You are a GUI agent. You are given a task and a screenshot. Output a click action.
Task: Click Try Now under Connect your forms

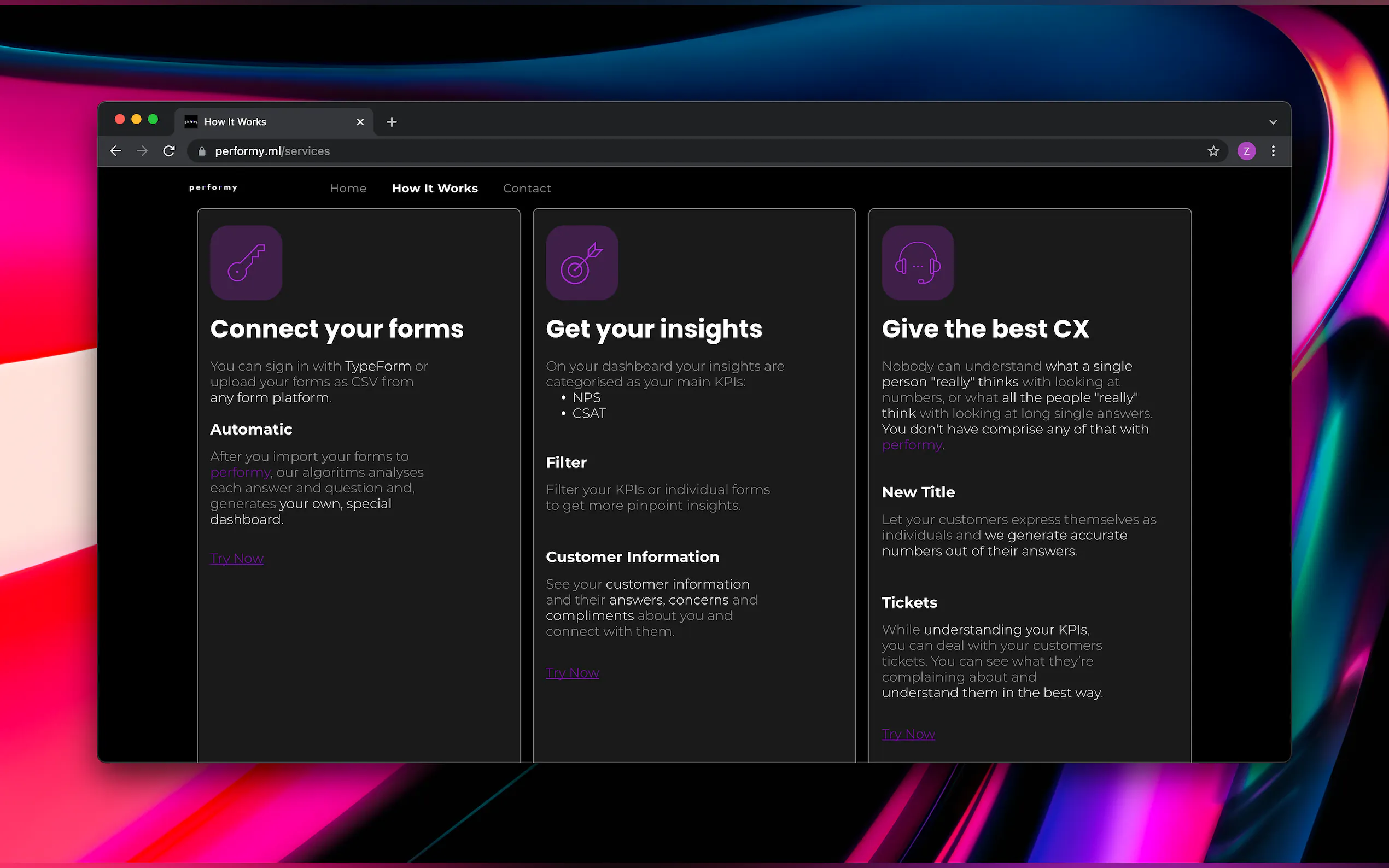[x=237, y=559]
